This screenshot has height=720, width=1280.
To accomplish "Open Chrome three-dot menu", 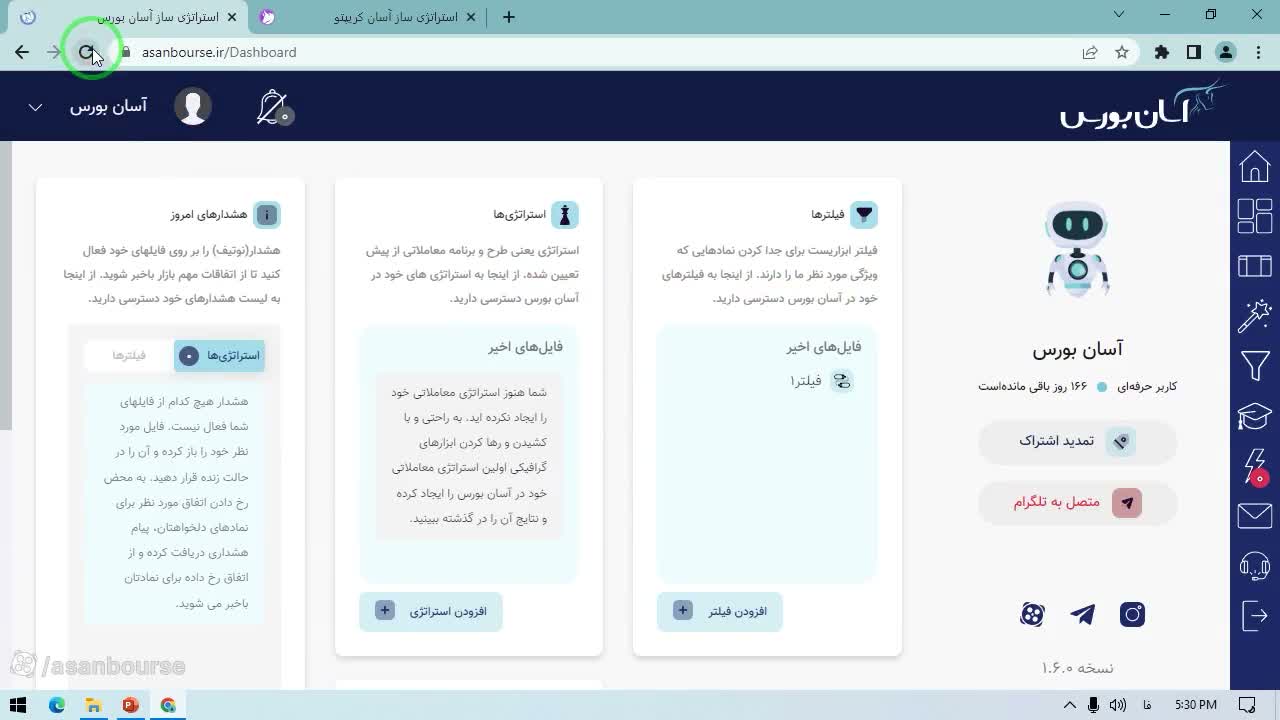I will [1258, 52].
